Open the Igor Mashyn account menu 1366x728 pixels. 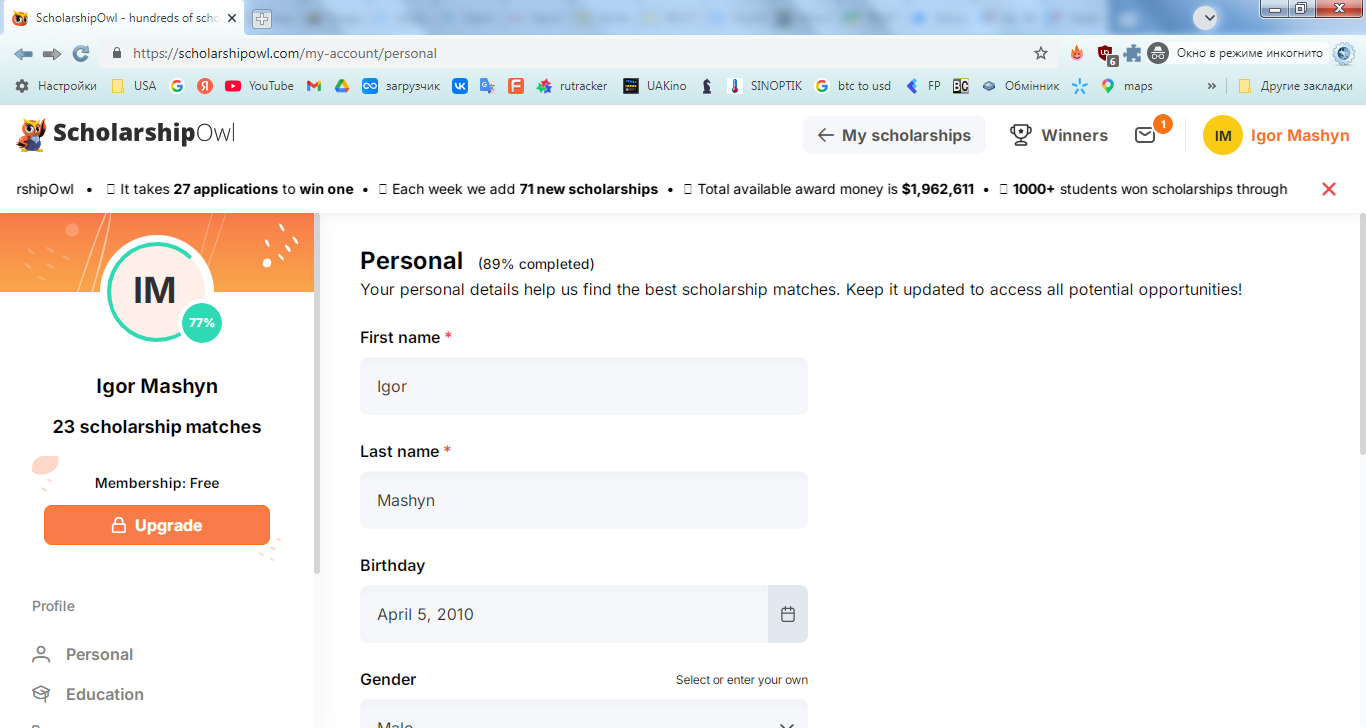[1276, 135]
